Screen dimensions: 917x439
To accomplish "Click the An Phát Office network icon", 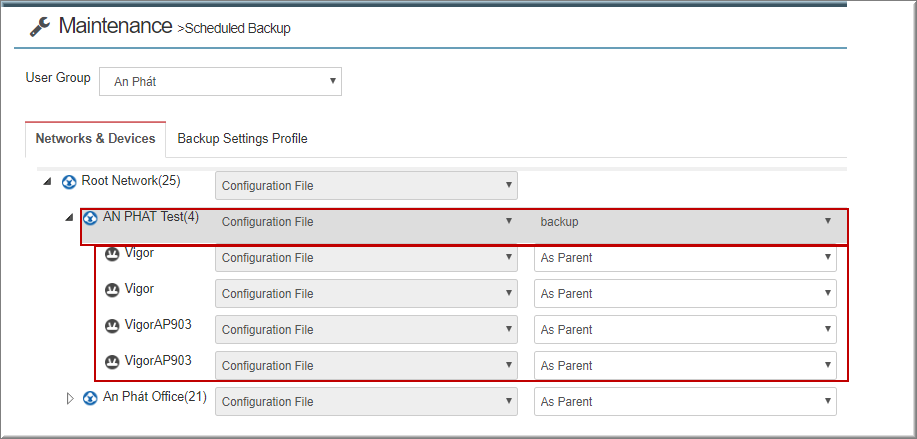I will point(90,398).
